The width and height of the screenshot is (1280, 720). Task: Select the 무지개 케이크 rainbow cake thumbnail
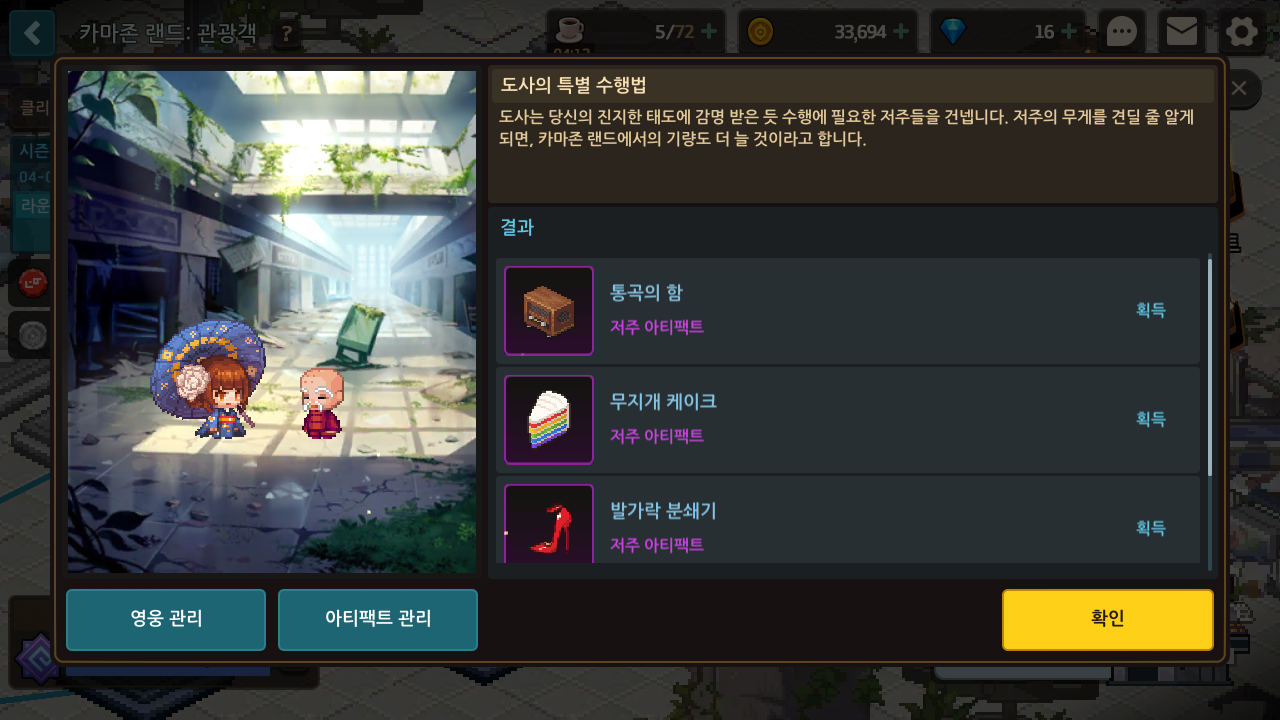549,420
